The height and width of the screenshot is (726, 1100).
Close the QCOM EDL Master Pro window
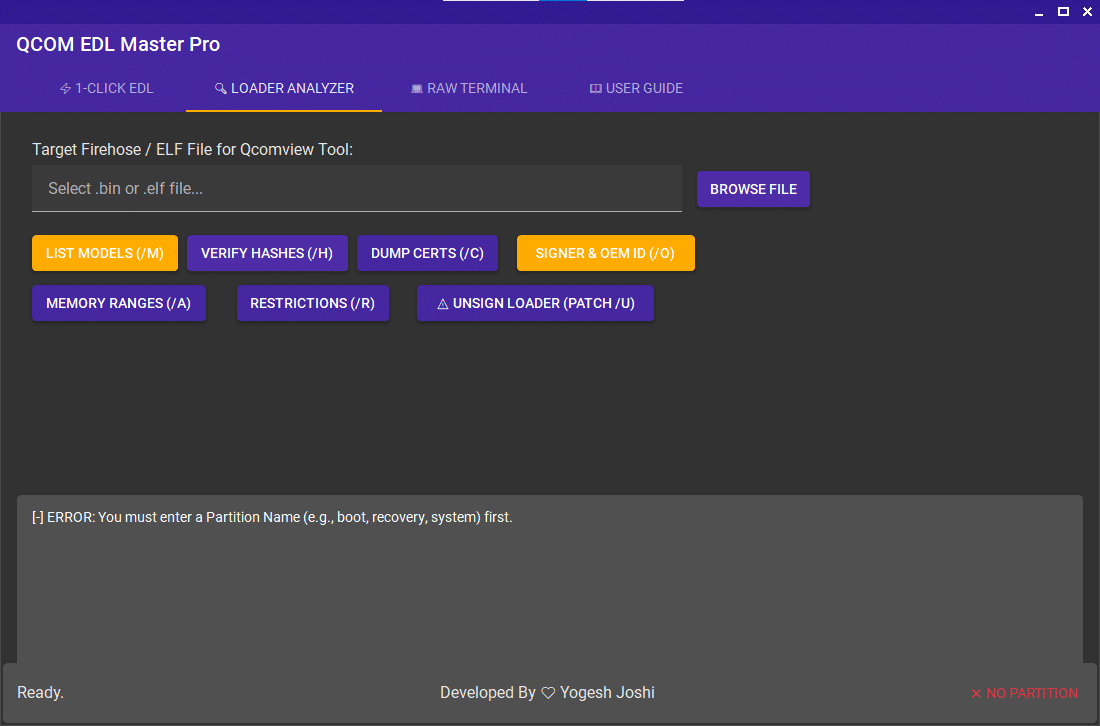(1087, 12)
